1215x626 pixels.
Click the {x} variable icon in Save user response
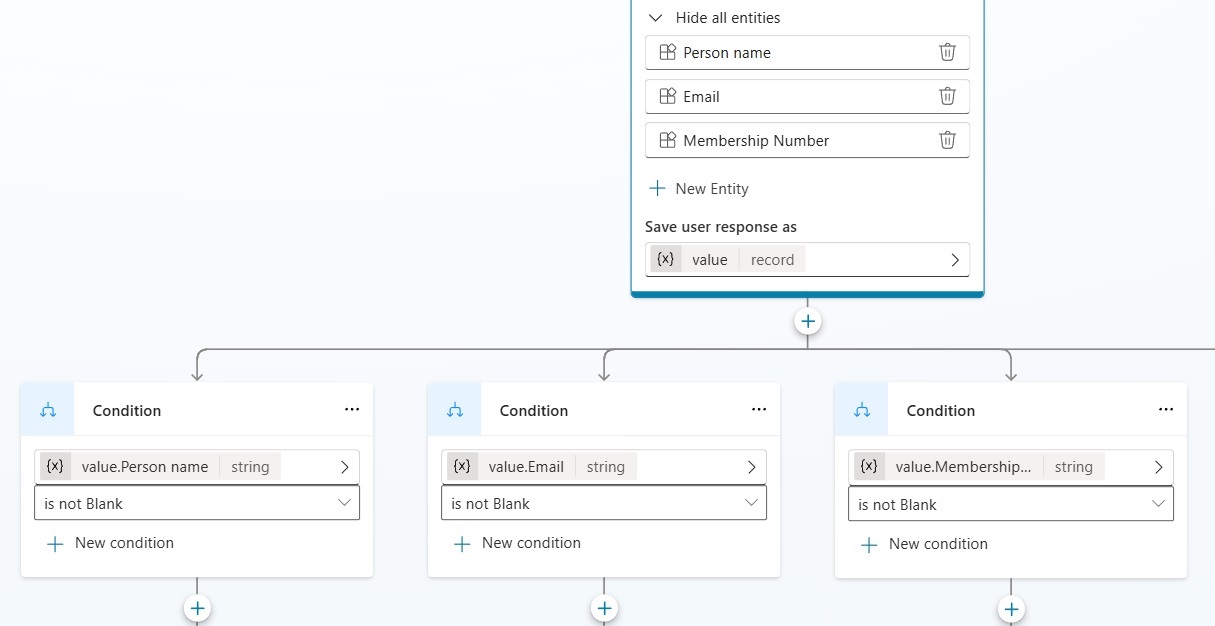pyautogui.click(x=666, y=258)
